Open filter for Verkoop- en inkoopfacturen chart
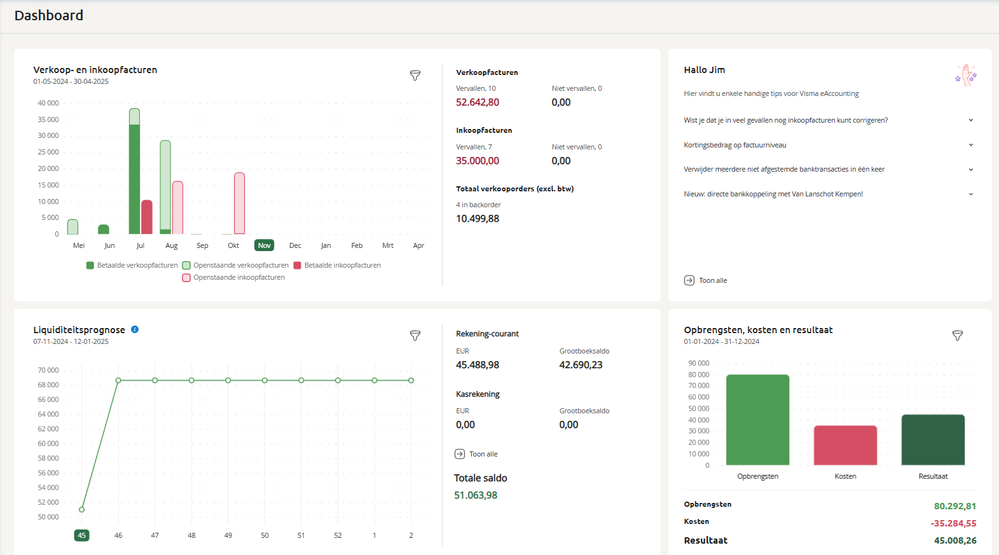Screen dimensions: 999x555 point(415,75)
